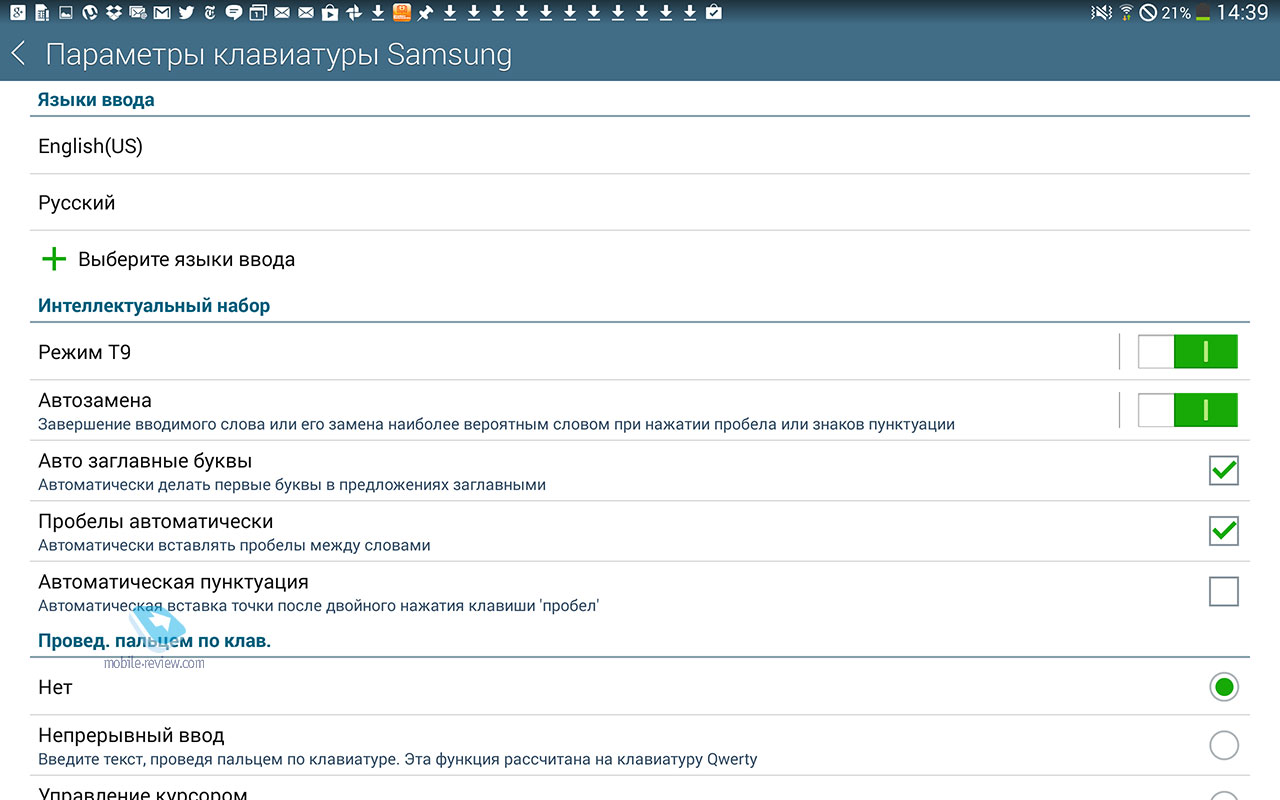This screenshot has height=800, width=1280.
Task: Uncheck Пробелы автоматически checkbox
Action: 1223,531
